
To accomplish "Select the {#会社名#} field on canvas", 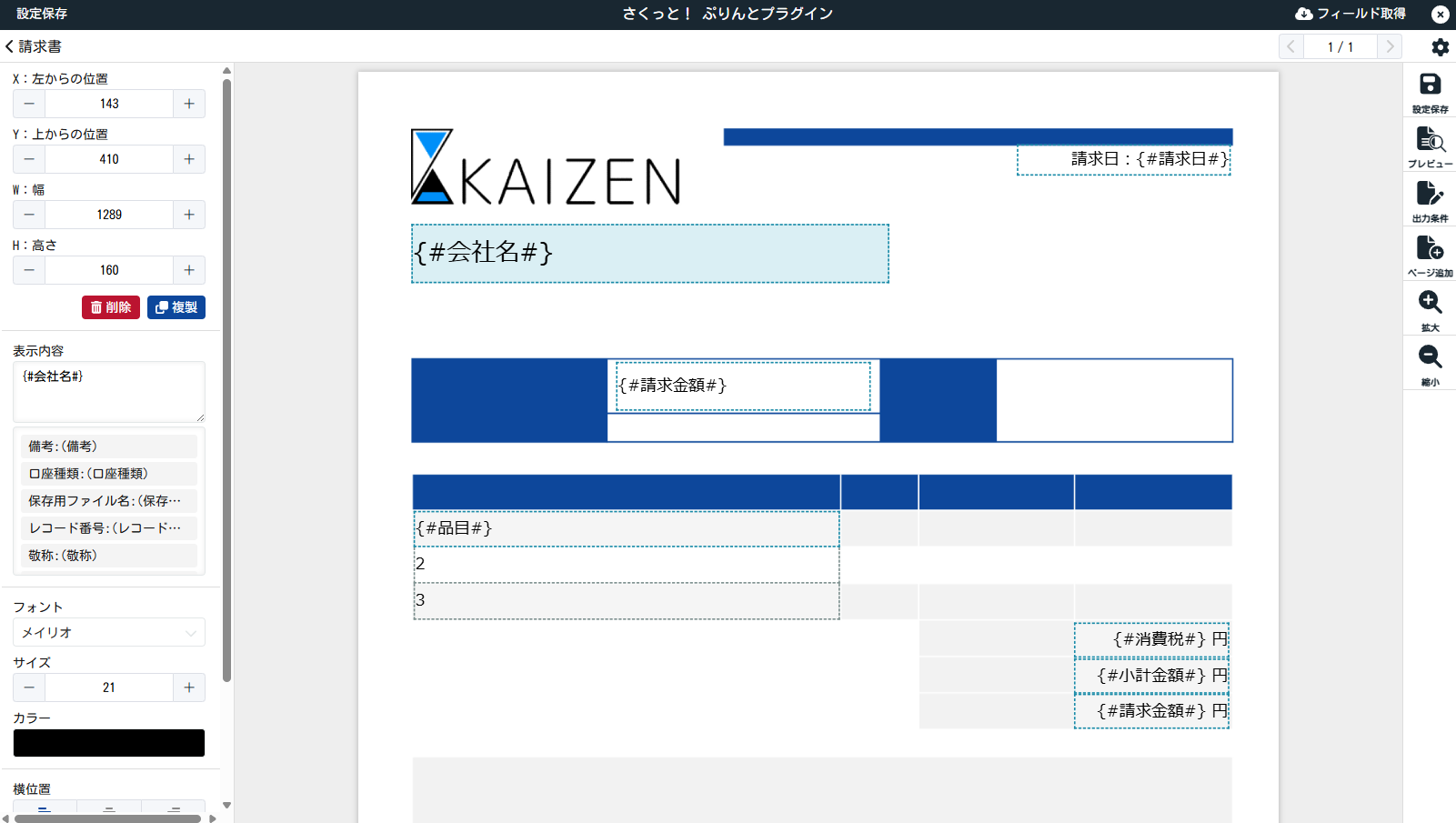I will [650, 254].
